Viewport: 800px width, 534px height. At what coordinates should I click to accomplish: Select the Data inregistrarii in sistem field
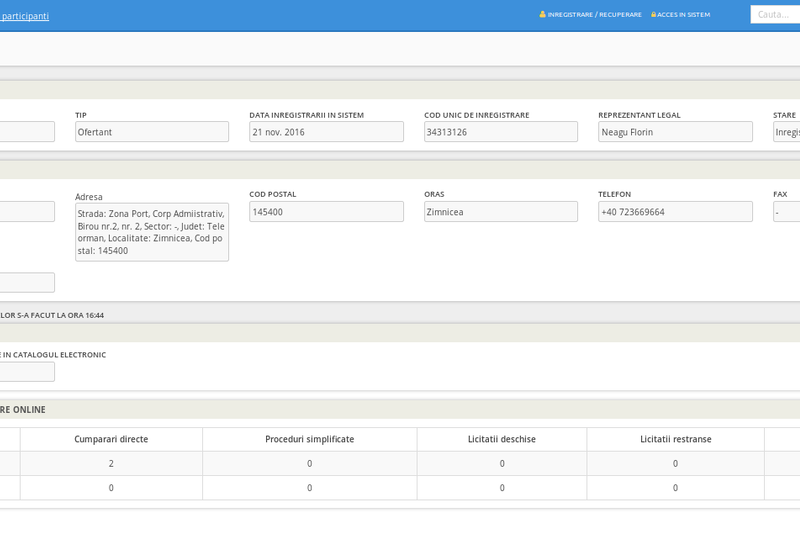[326, 132]
